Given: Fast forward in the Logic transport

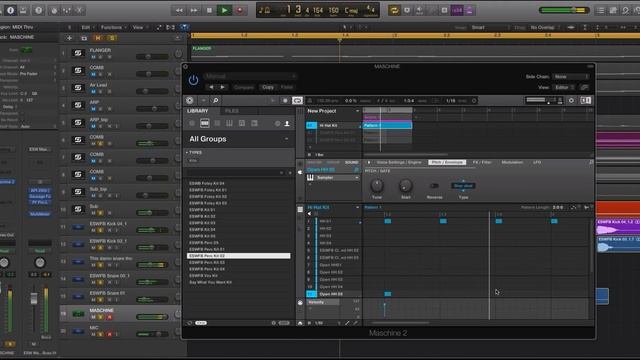Looking at the screenshot, I should (x=194, y=10).
